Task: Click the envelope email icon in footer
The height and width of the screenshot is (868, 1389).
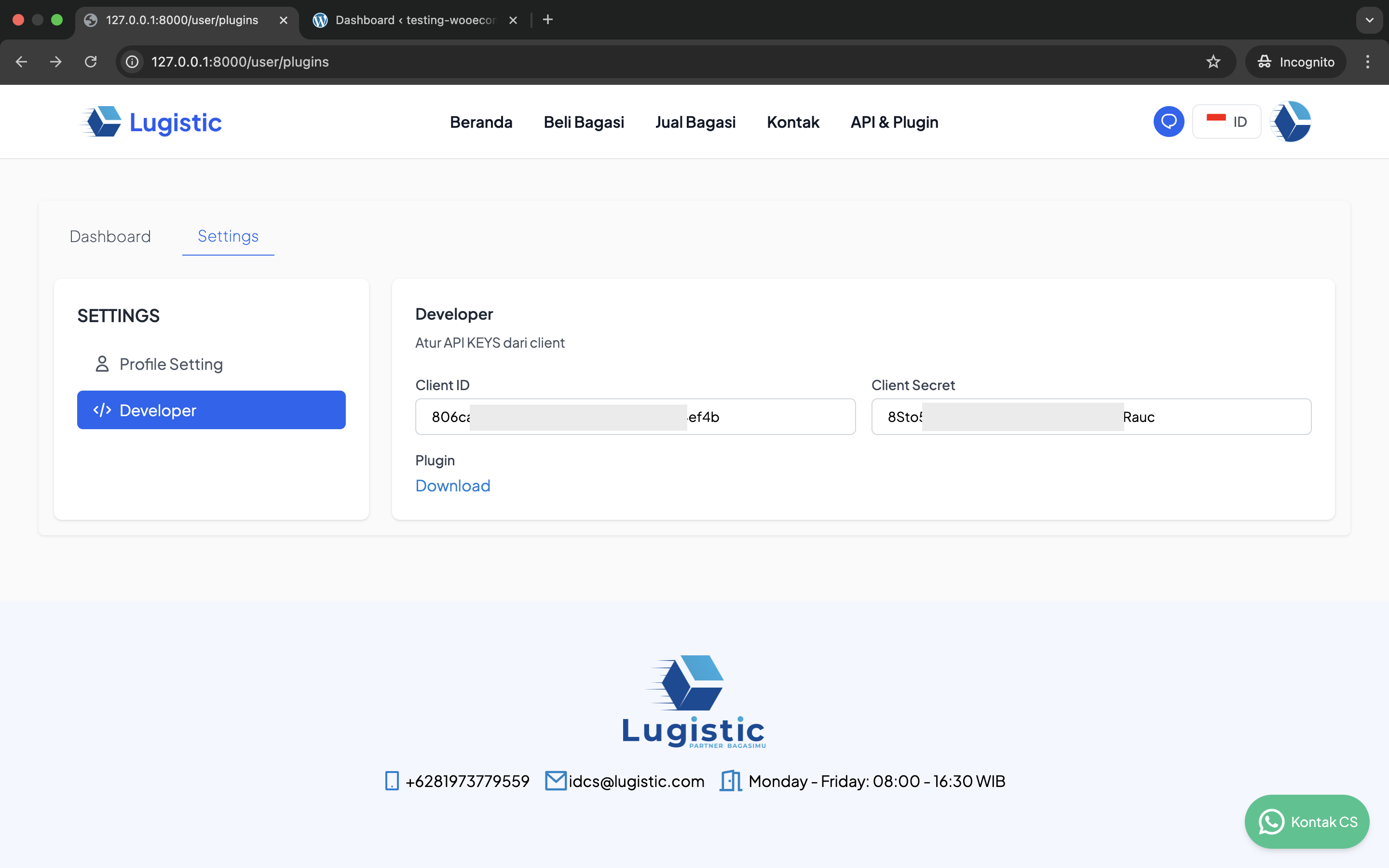Action: [556, 781]
